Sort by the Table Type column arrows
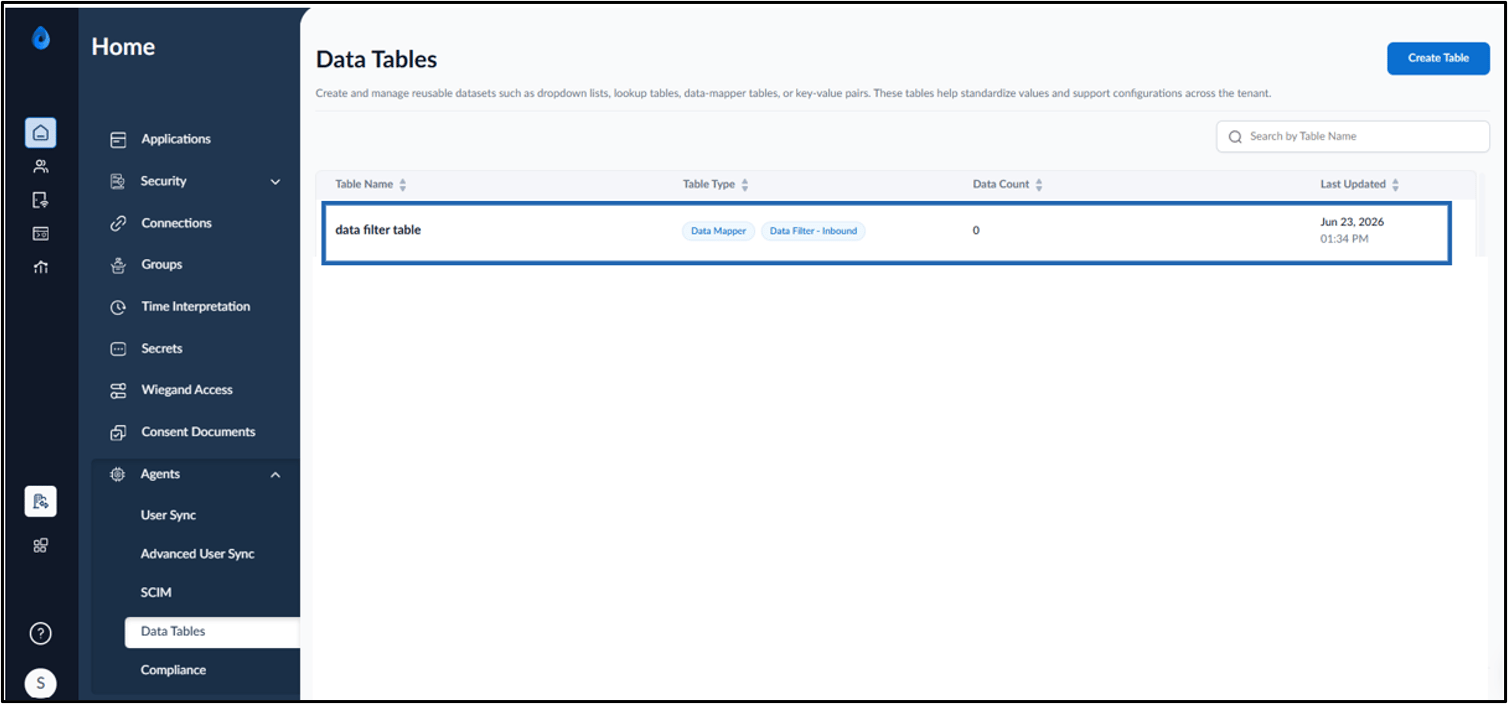Viewport: 1508px width, 704px height. 745,185
